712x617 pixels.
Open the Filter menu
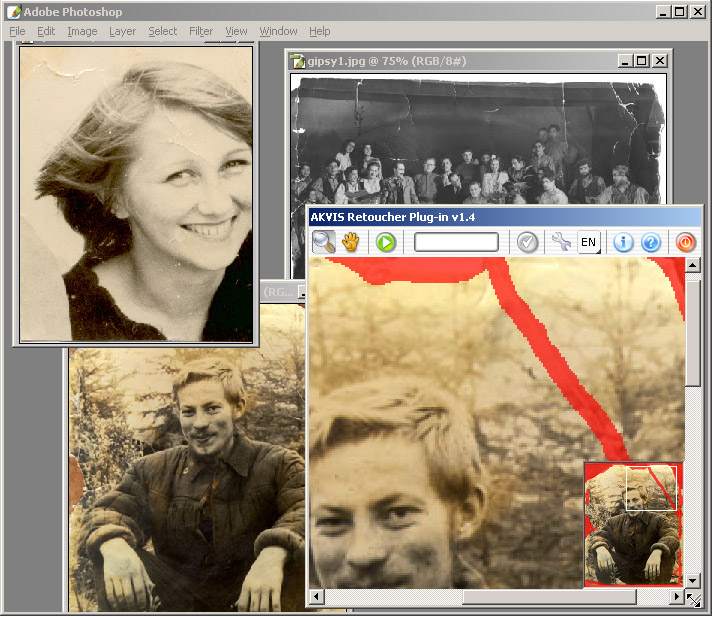coord(201,31)
